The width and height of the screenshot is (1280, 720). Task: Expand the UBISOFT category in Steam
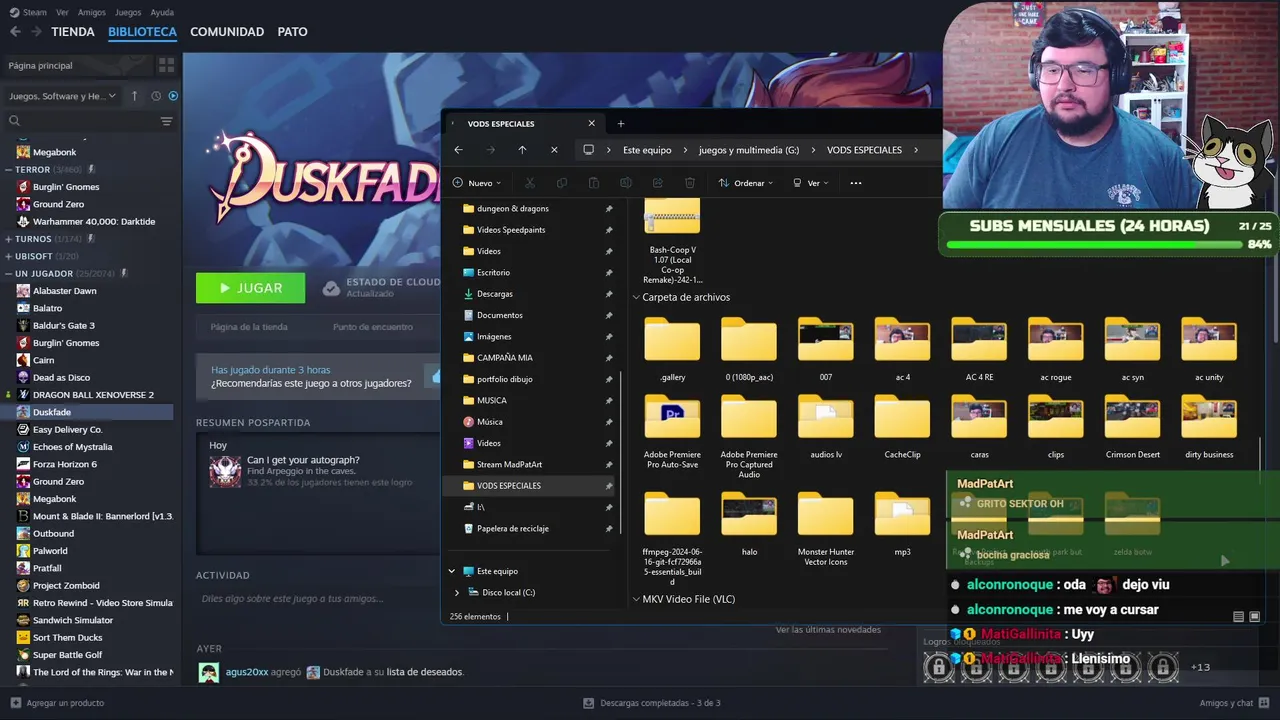[x=8, y=256]
